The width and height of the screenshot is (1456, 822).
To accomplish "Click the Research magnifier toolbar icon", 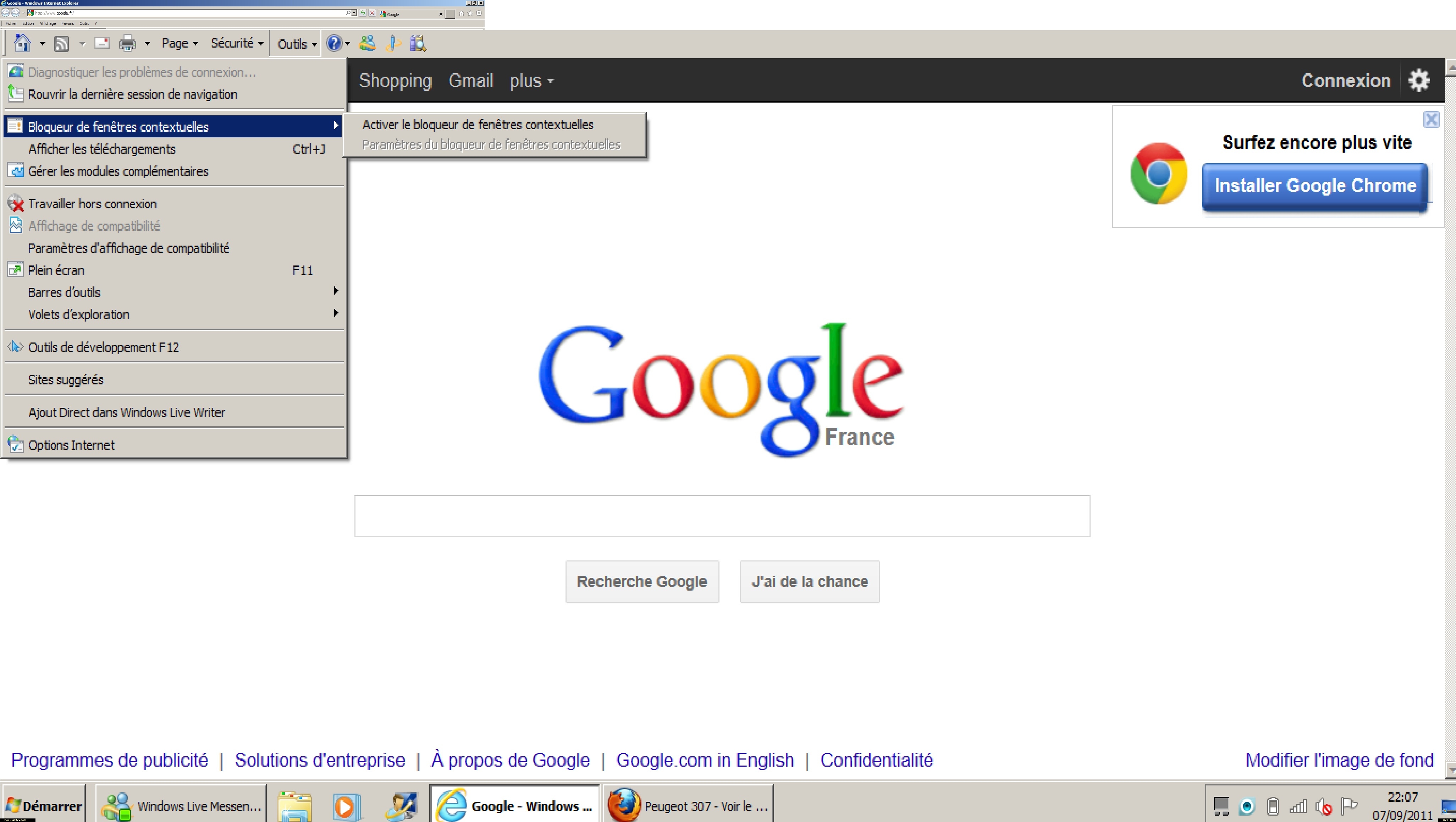I will coord(418,43).
